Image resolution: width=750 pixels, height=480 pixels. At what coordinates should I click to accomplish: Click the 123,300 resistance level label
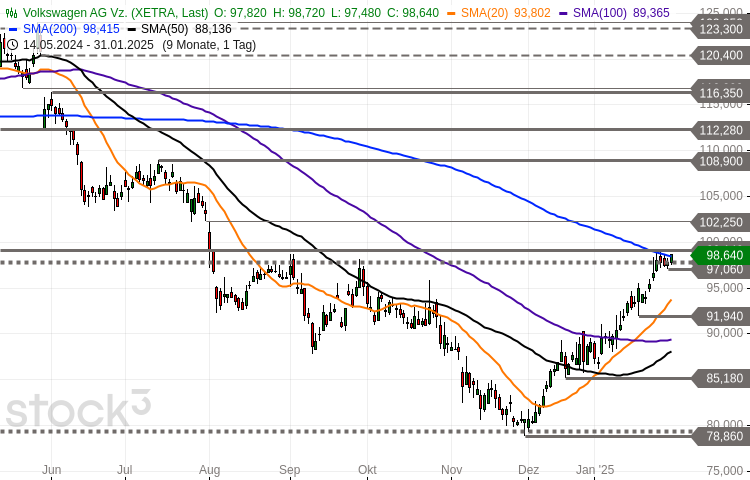coord(719,29)
